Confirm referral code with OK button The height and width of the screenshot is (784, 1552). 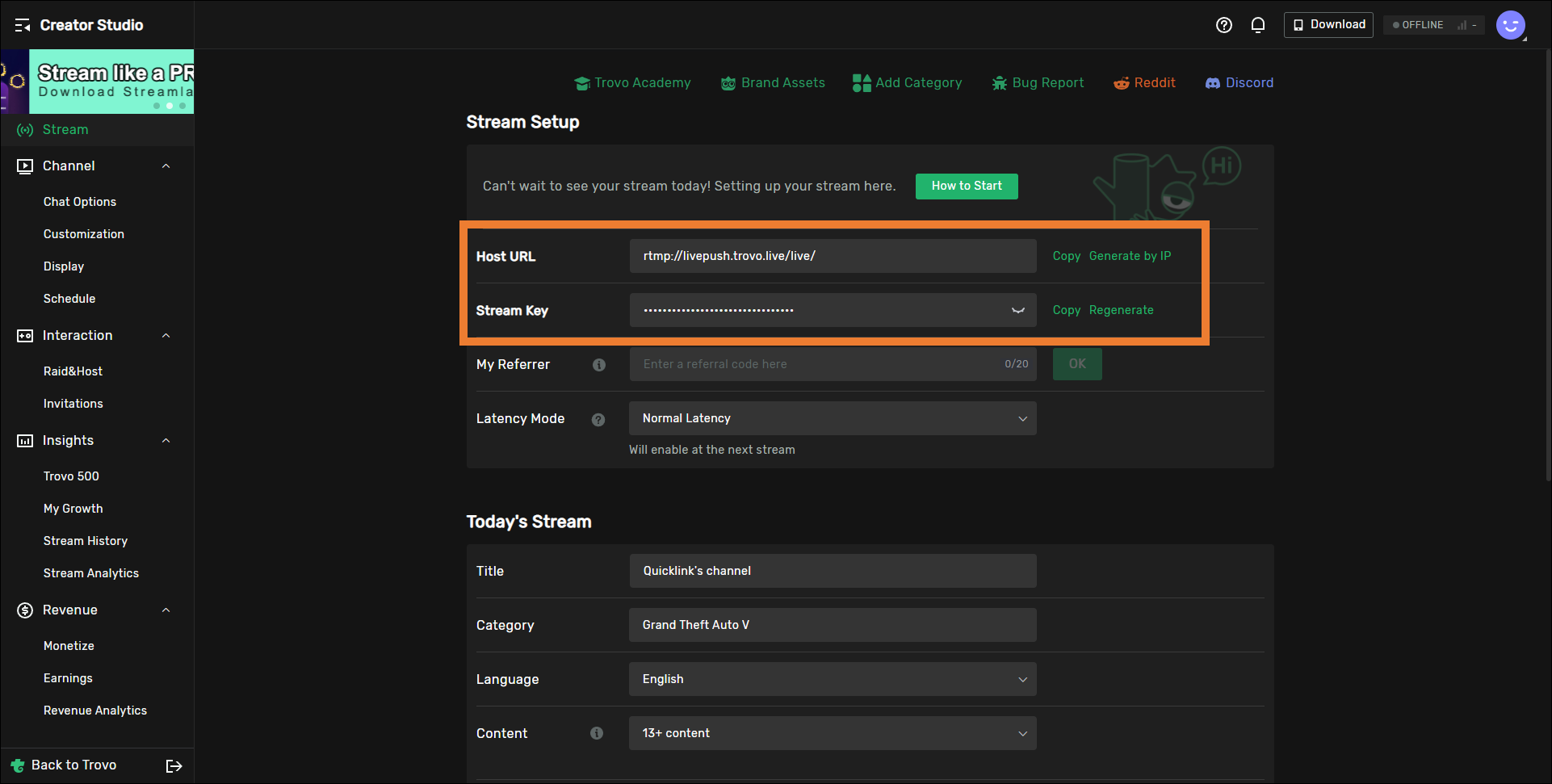[1077, 364]
